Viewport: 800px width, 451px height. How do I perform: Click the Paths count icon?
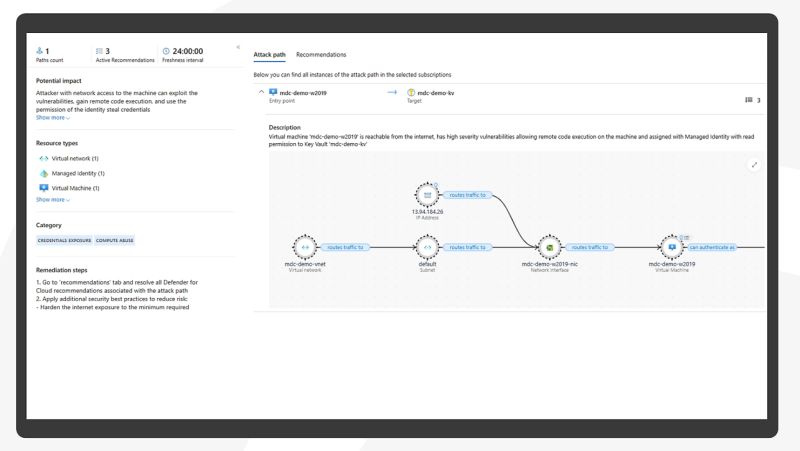(39, 51)
